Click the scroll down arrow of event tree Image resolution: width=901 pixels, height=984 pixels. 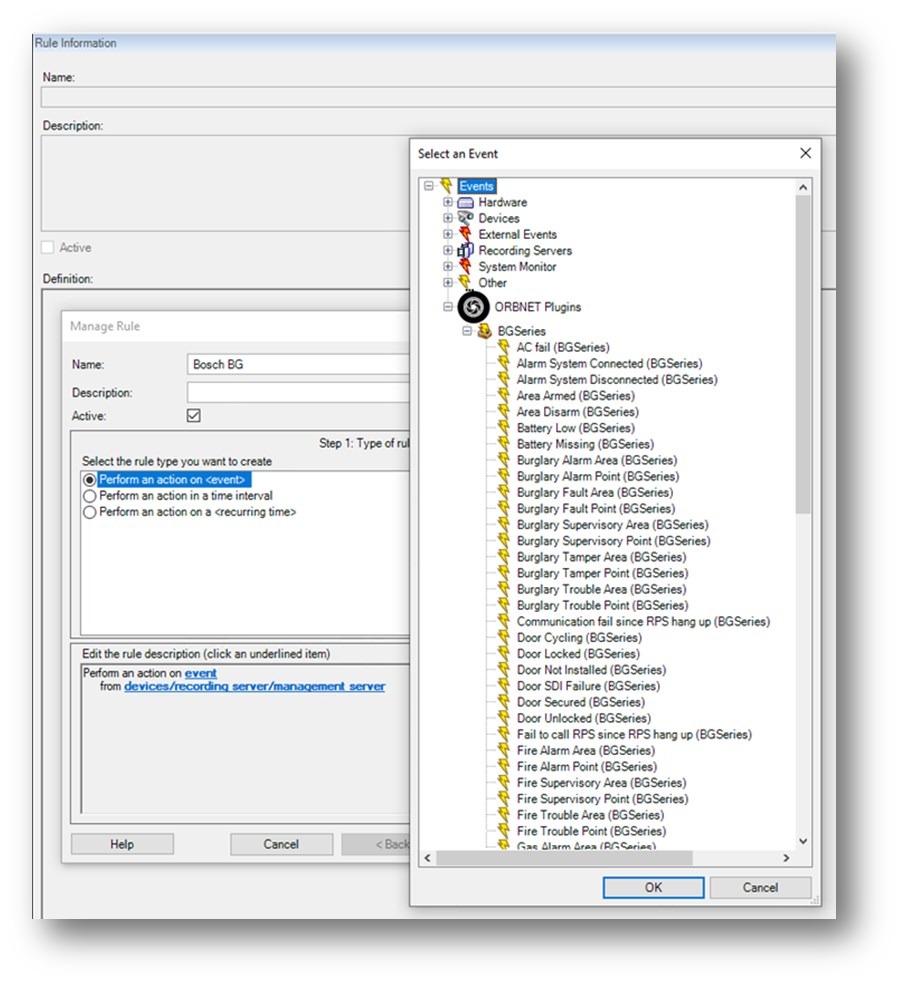(803, 841)
